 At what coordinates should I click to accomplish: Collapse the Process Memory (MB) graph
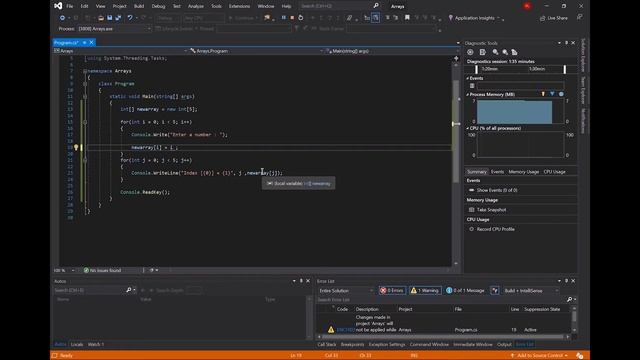[468, 94]
